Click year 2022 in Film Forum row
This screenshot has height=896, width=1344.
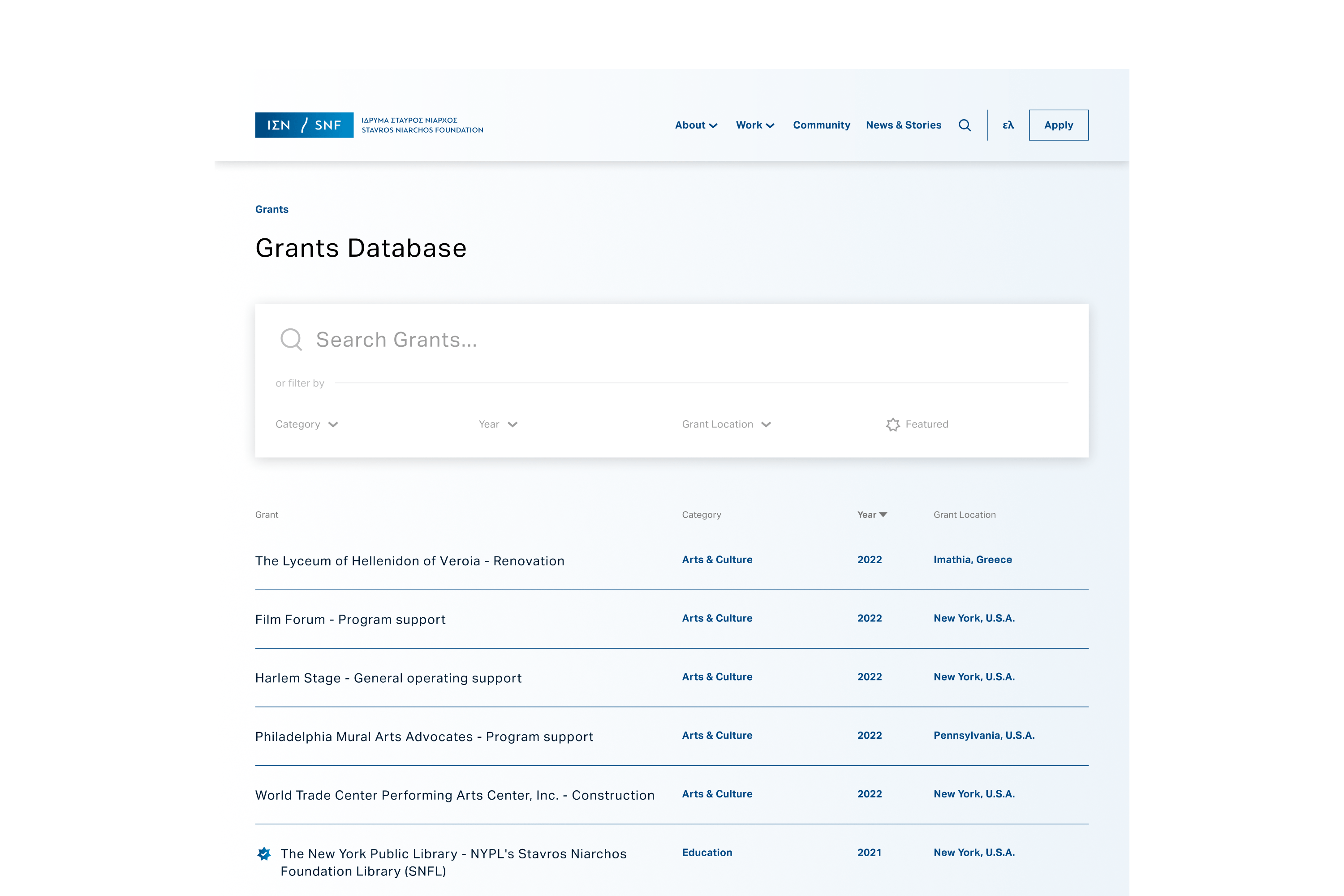point(869,618)
